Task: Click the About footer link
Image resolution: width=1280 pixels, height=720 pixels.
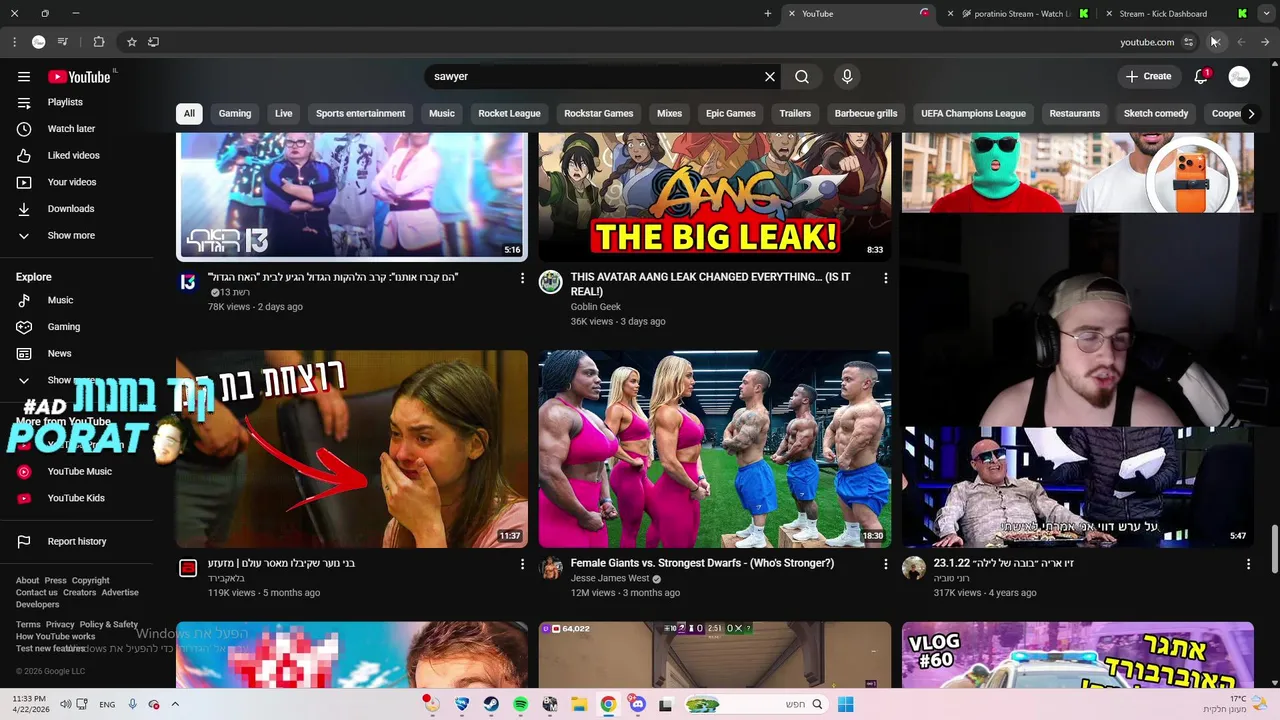Action: click(x=27, y=581)
